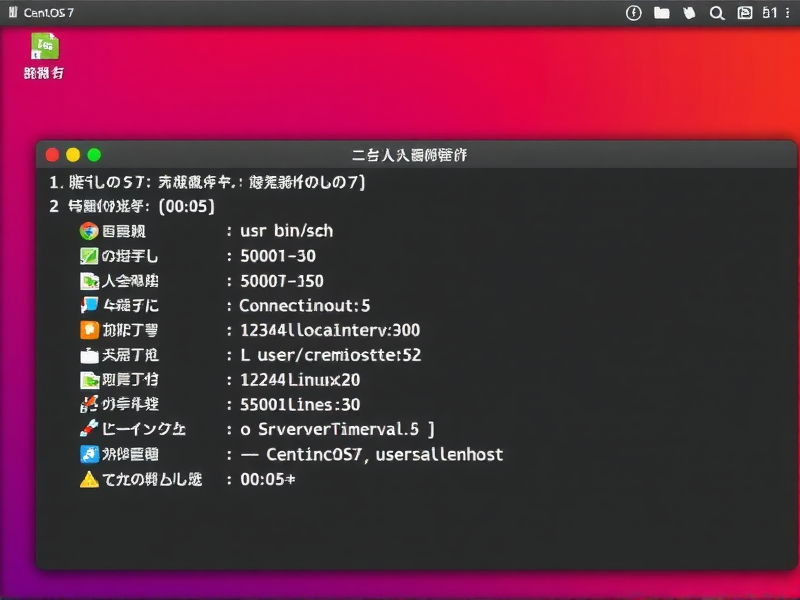Select the rocket icon on "SrververTimerval" row

coord(88,430)
